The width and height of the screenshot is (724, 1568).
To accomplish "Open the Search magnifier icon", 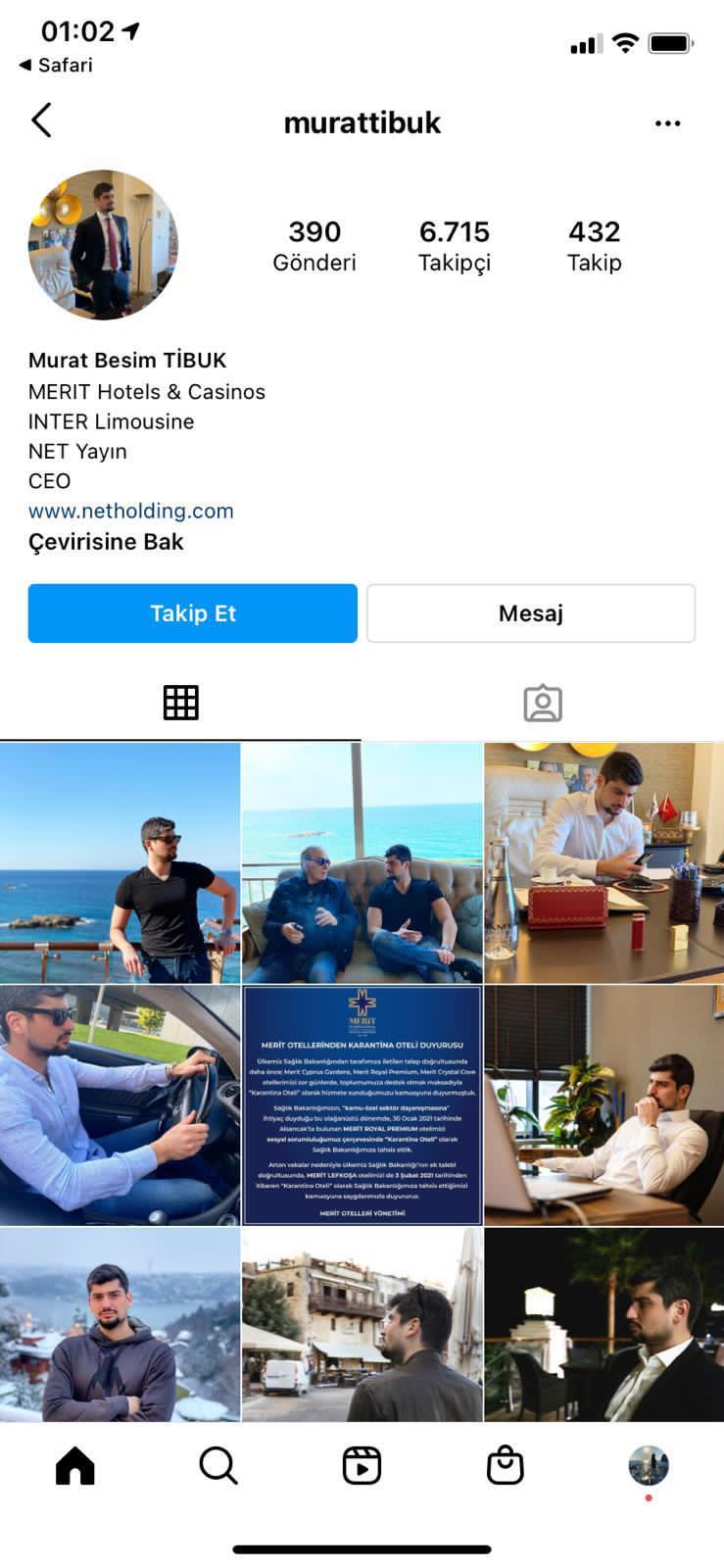I will (x=218, y=1466).
